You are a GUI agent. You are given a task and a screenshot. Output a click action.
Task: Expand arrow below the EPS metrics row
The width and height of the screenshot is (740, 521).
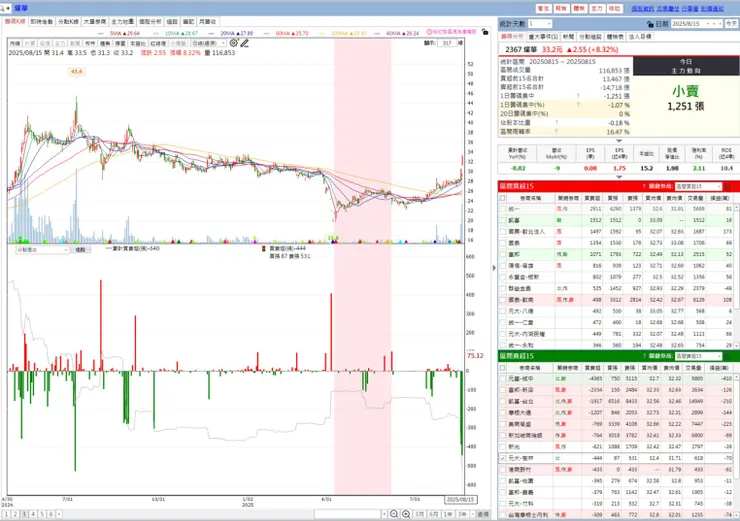coord(619,177)
